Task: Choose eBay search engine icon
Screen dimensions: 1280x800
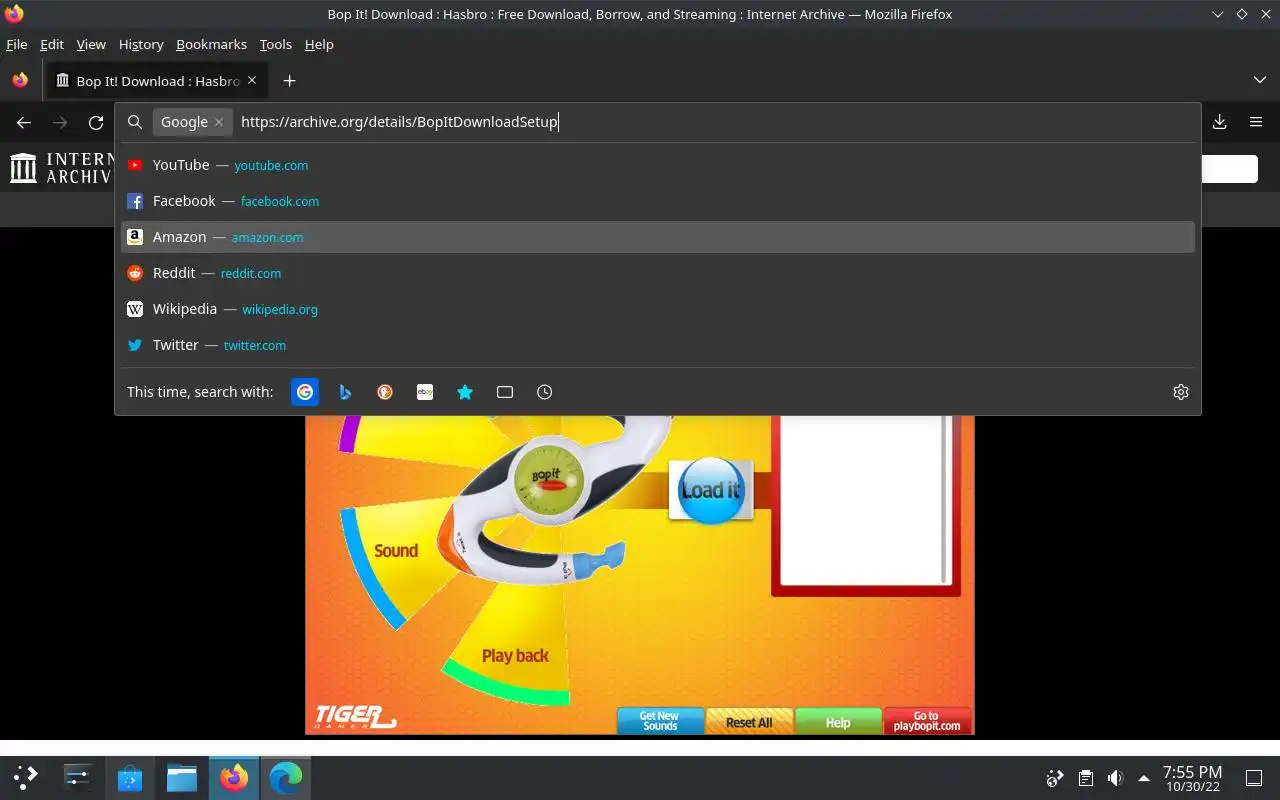Action: click(x=425, y=392)
